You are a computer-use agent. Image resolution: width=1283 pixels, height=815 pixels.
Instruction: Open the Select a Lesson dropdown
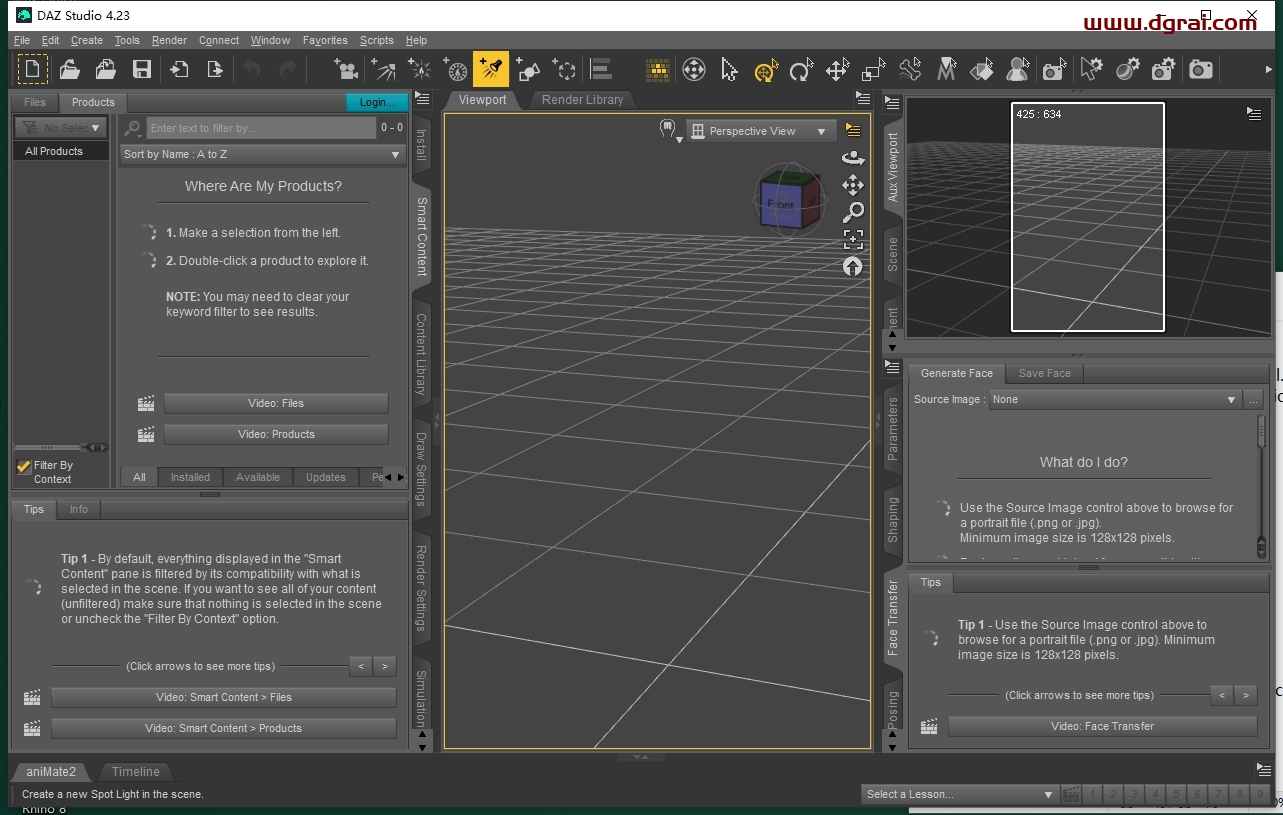click(x=959, y=794)
